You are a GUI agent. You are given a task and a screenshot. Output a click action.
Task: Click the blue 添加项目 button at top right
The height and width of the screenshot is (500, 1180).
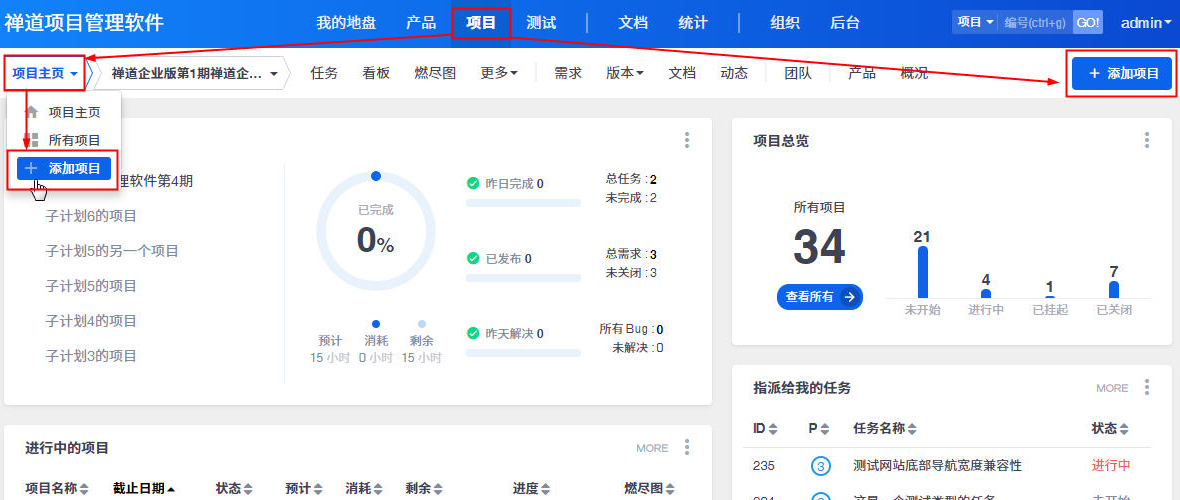coord(1122,73)
